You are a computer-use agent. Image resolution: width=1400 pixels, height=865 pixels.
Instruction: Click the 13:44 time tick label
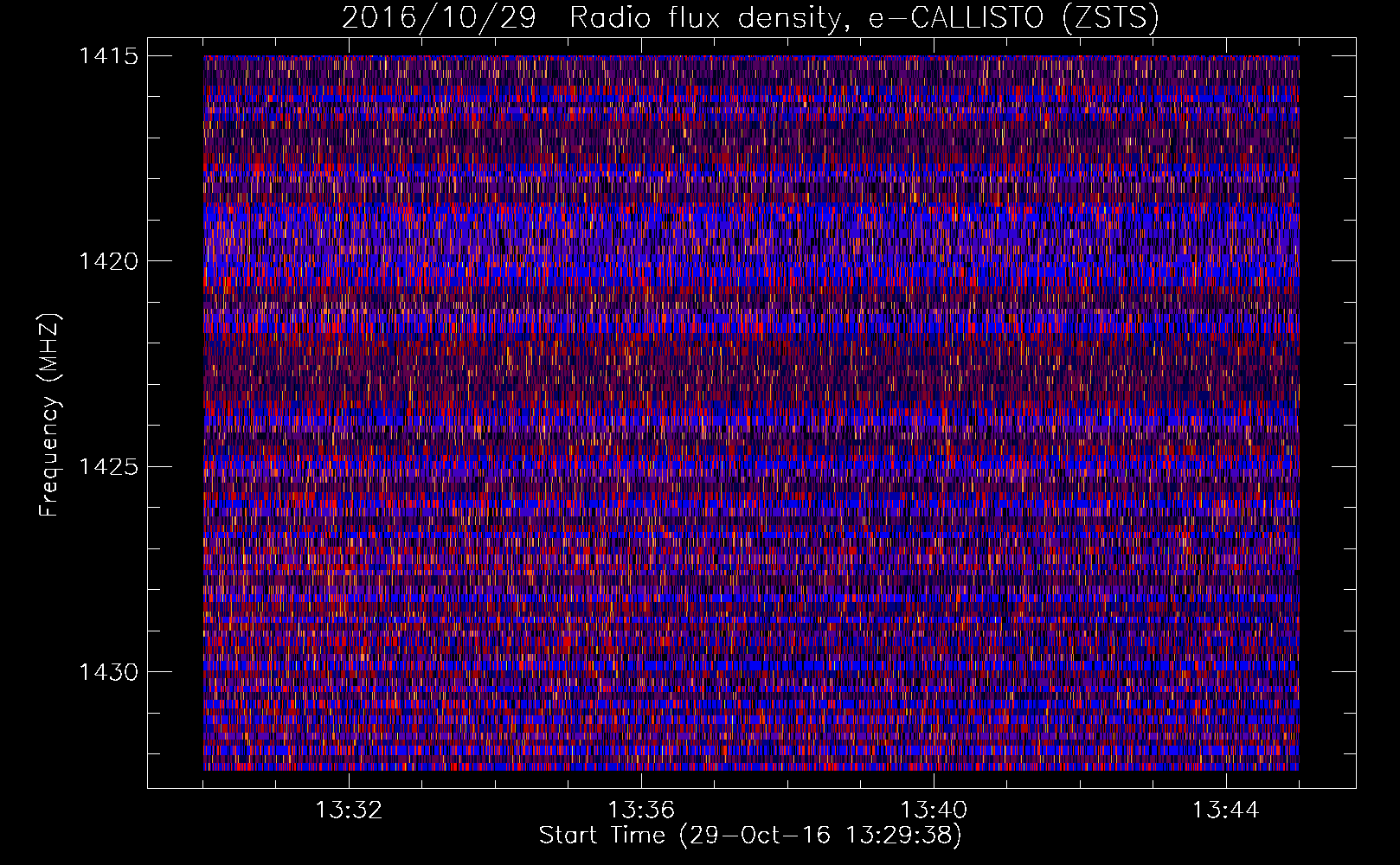tap(1226, 811)
